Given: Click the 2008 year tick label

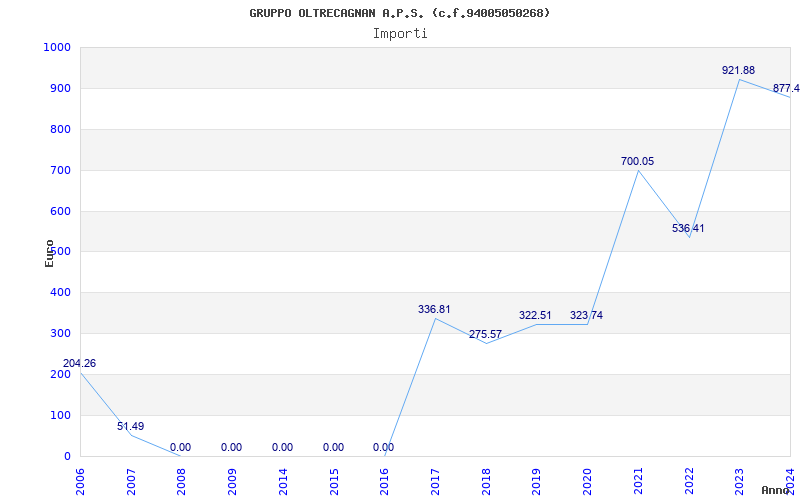Looking at the screenshot, I should pyautogui.click(x=182, y=481).
